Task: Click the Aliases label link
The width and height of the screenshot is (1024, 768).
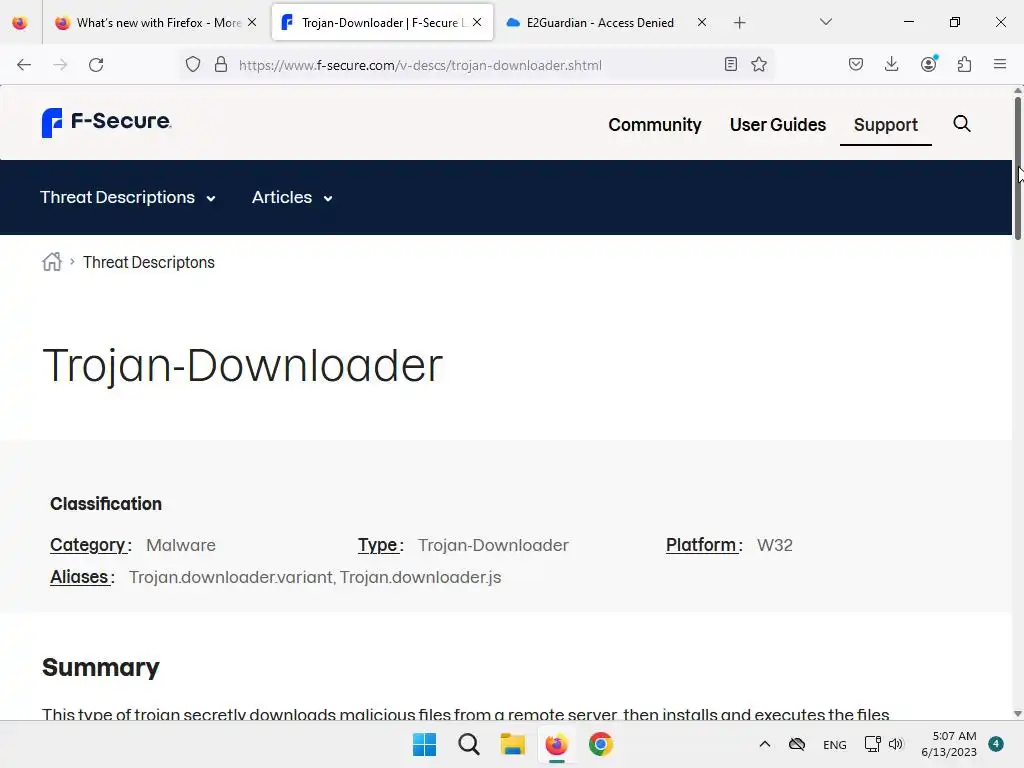Action: coord(79,577)
